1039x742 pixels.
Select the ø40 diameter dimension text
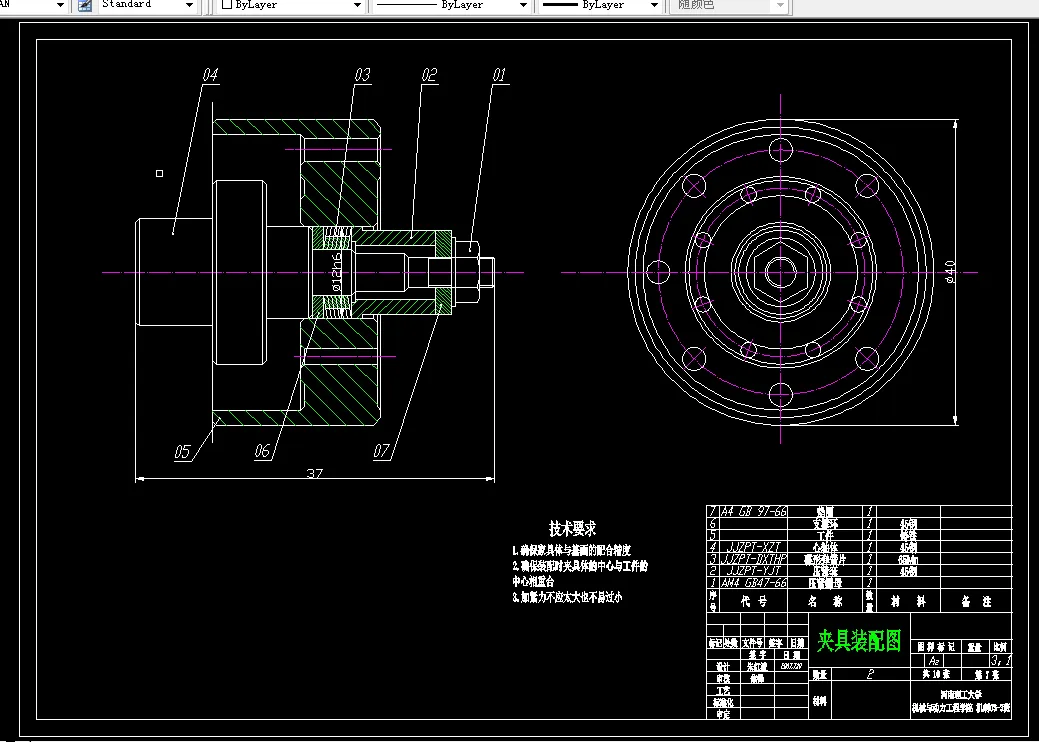(949, 270)
